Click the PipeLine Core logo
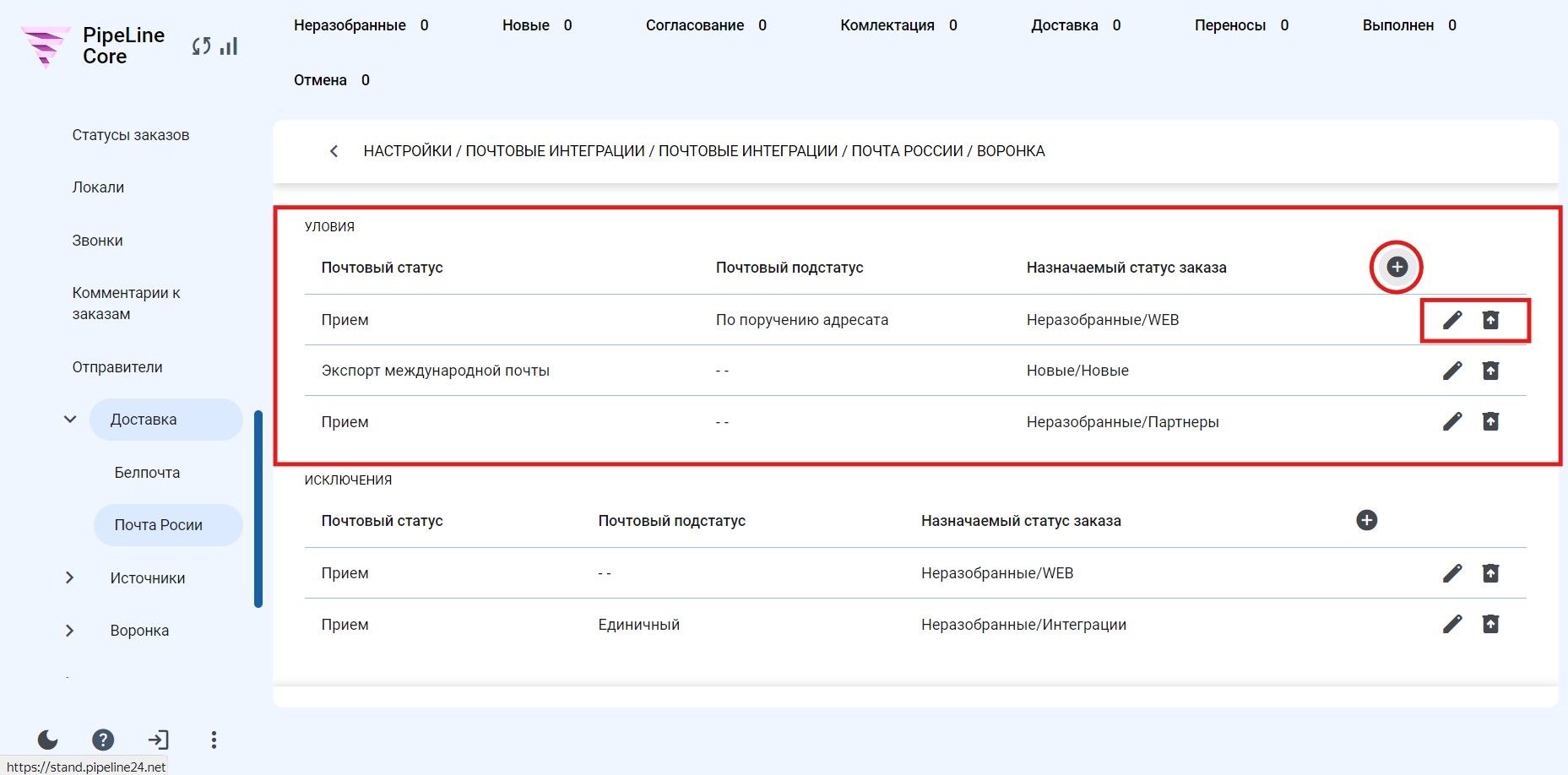The image size is (1568, 775). pyautogui.click(x=93, y=46)
